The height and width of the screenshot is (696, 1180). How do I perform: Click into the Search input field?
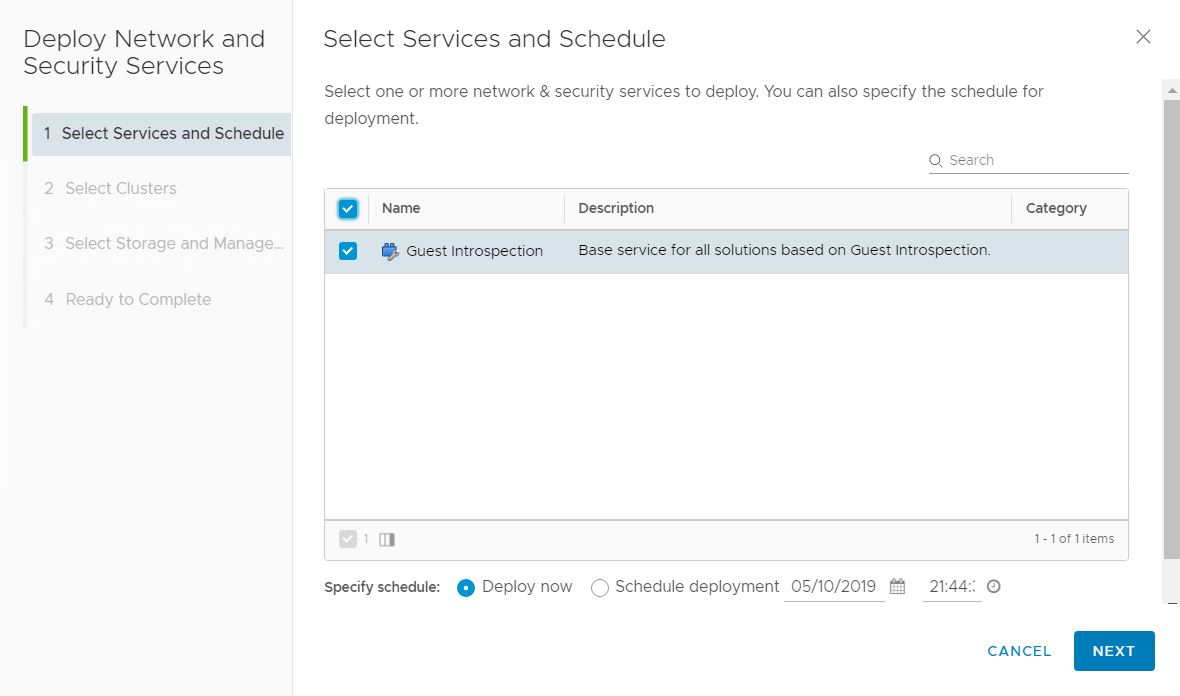[1036, 160]
